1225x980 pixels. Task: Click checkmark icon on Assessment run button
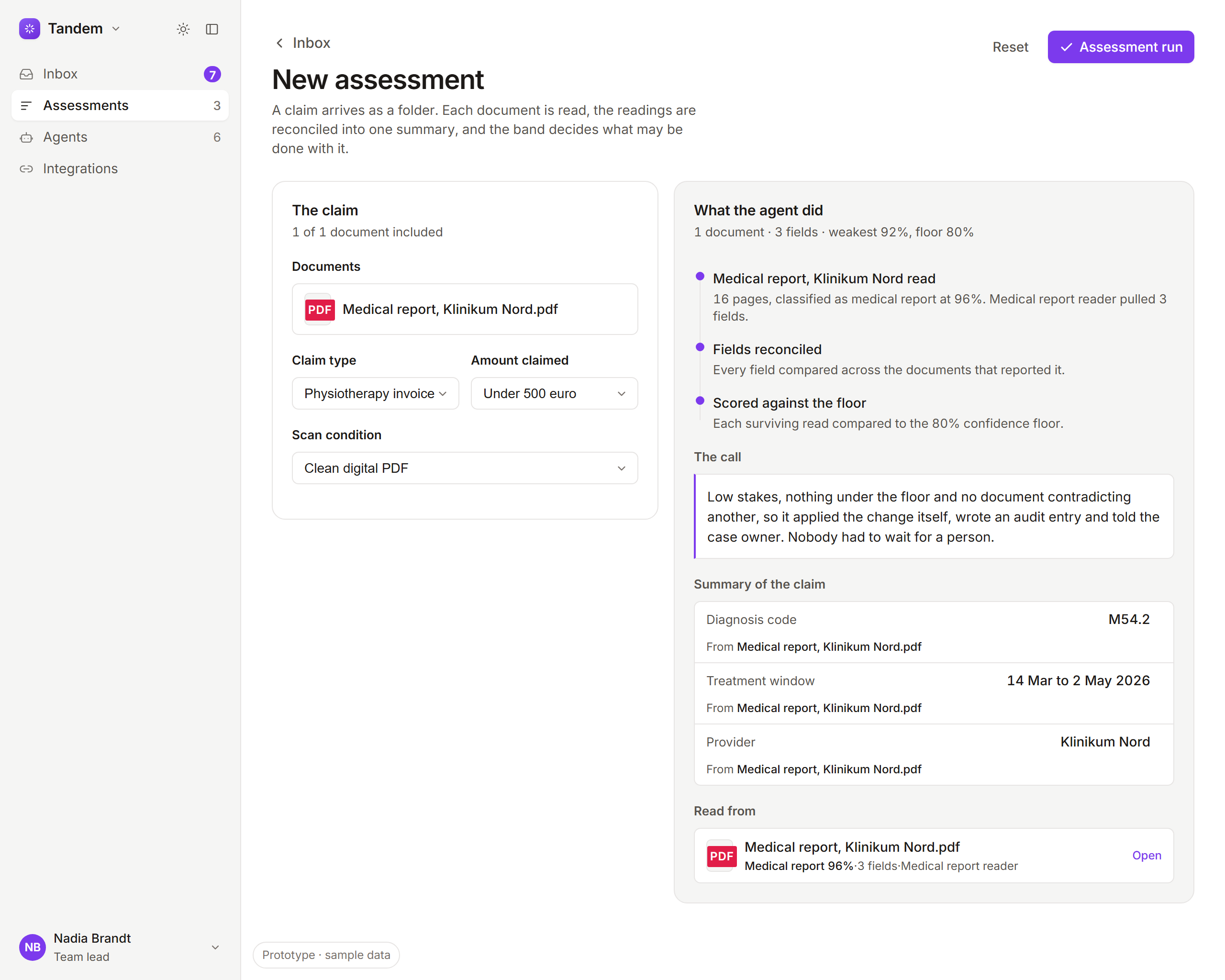1067,47
